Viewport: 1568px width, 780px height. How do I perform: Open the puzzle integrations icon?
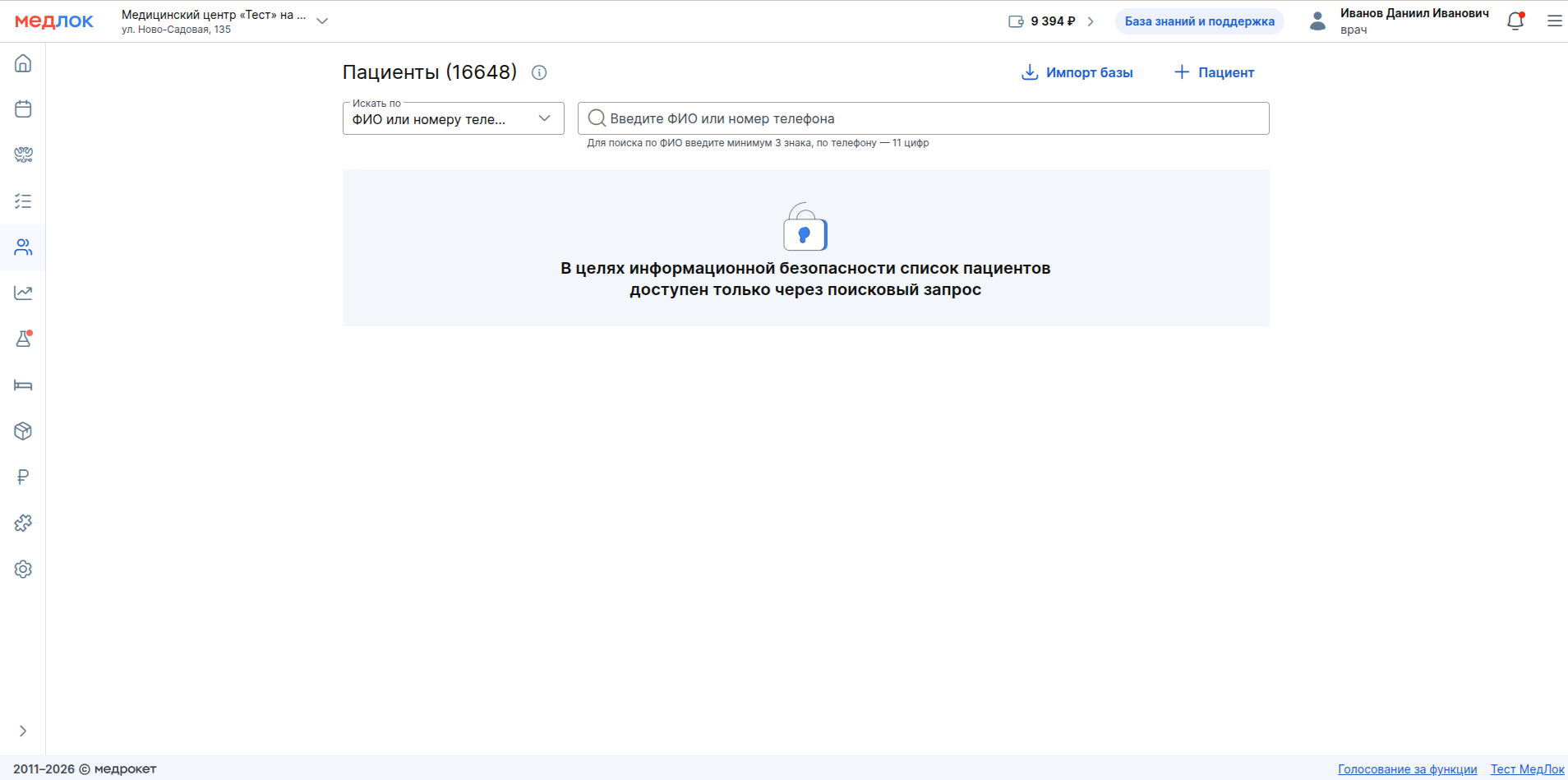(23, 524)
